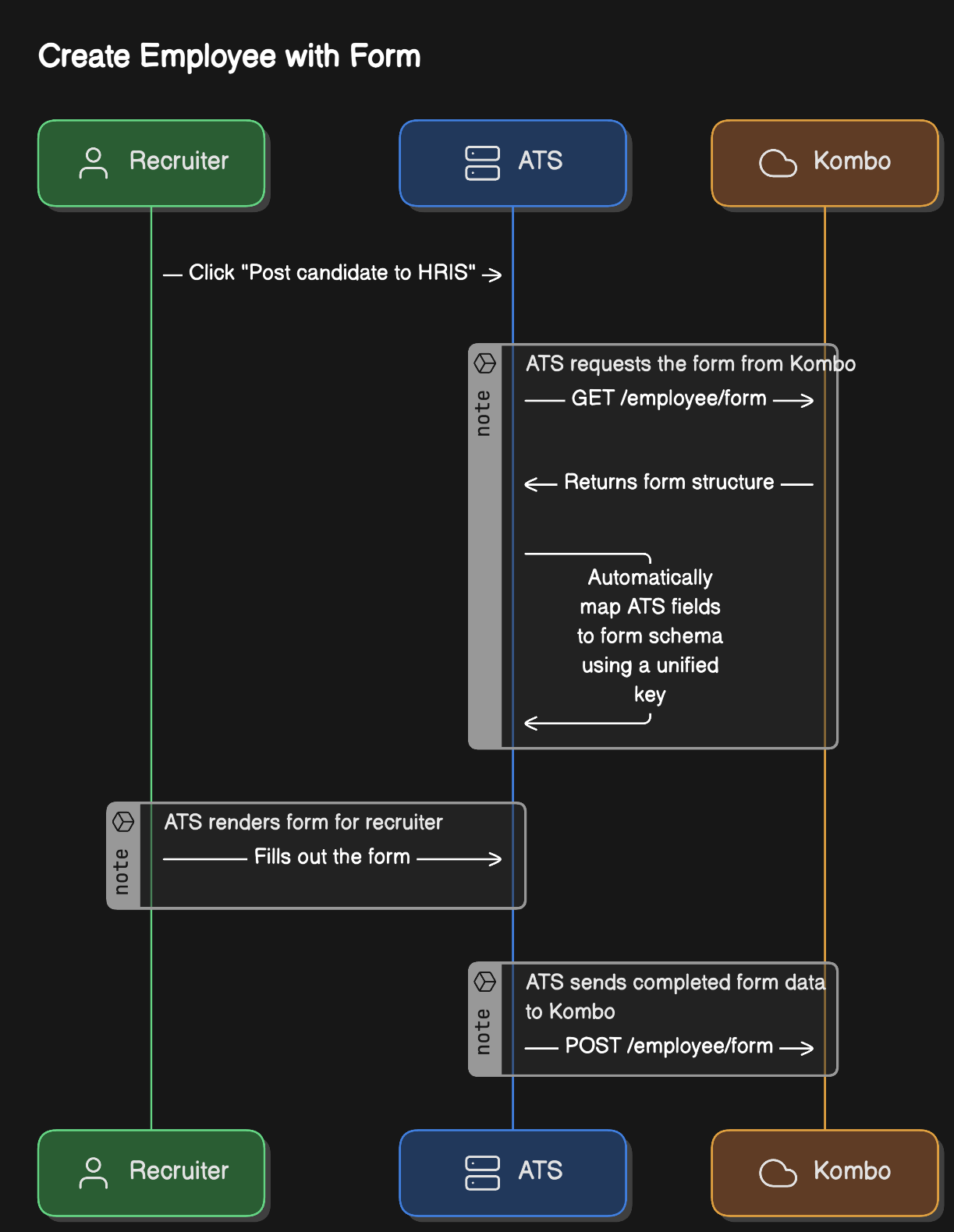Click note icon of 'ATS requests the form' note

pos(485,363)
